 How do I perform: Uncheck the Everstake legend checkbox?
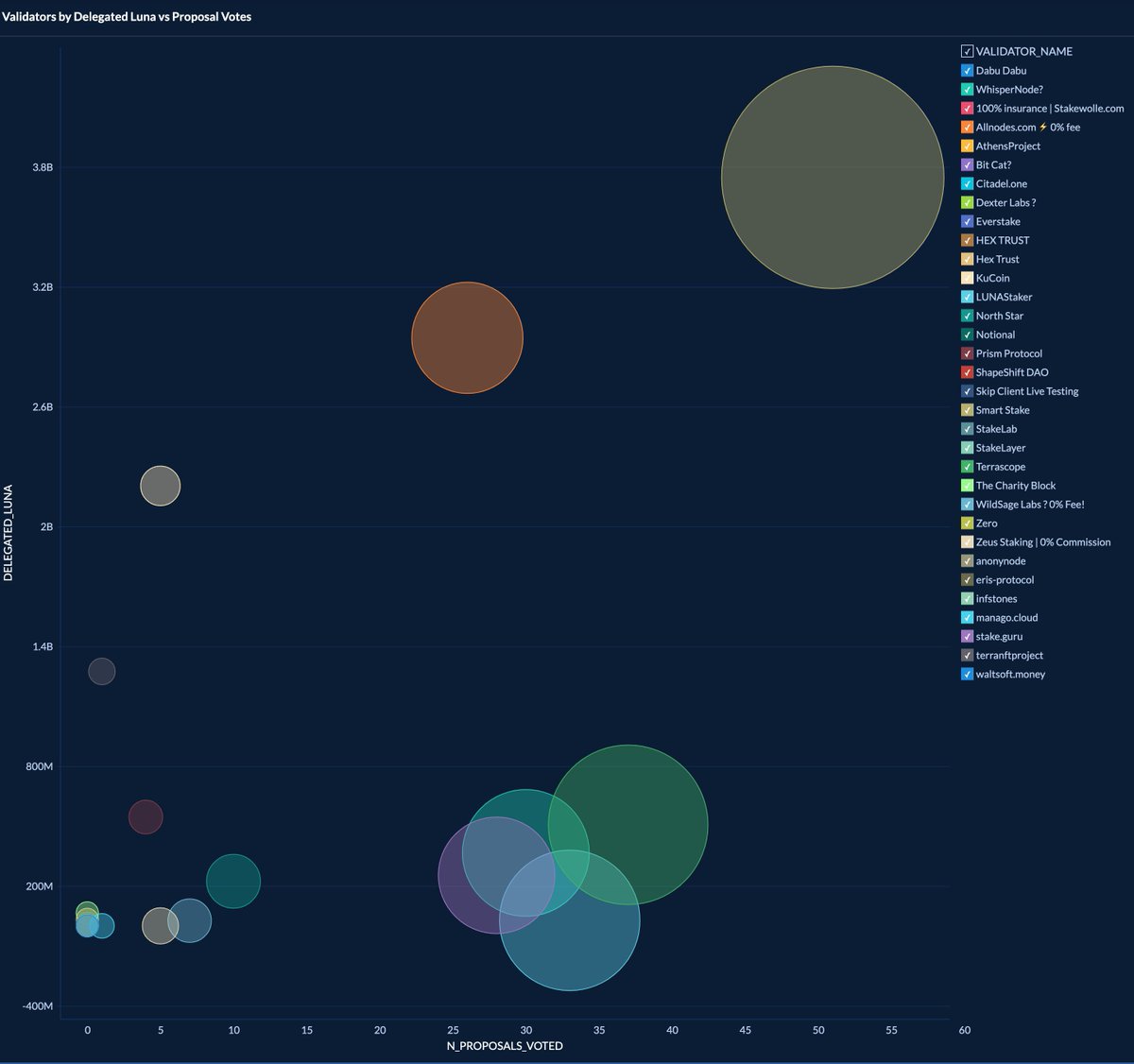(967, 221)
